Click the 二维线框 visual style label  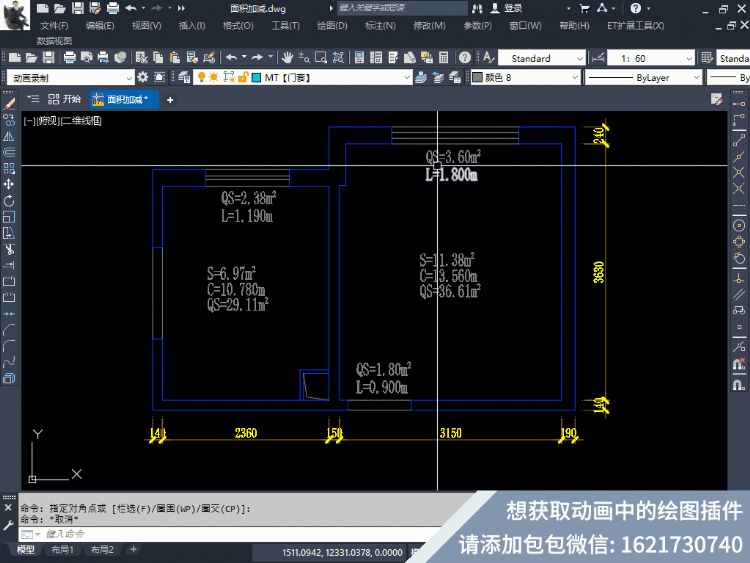(x=80, y=121)
